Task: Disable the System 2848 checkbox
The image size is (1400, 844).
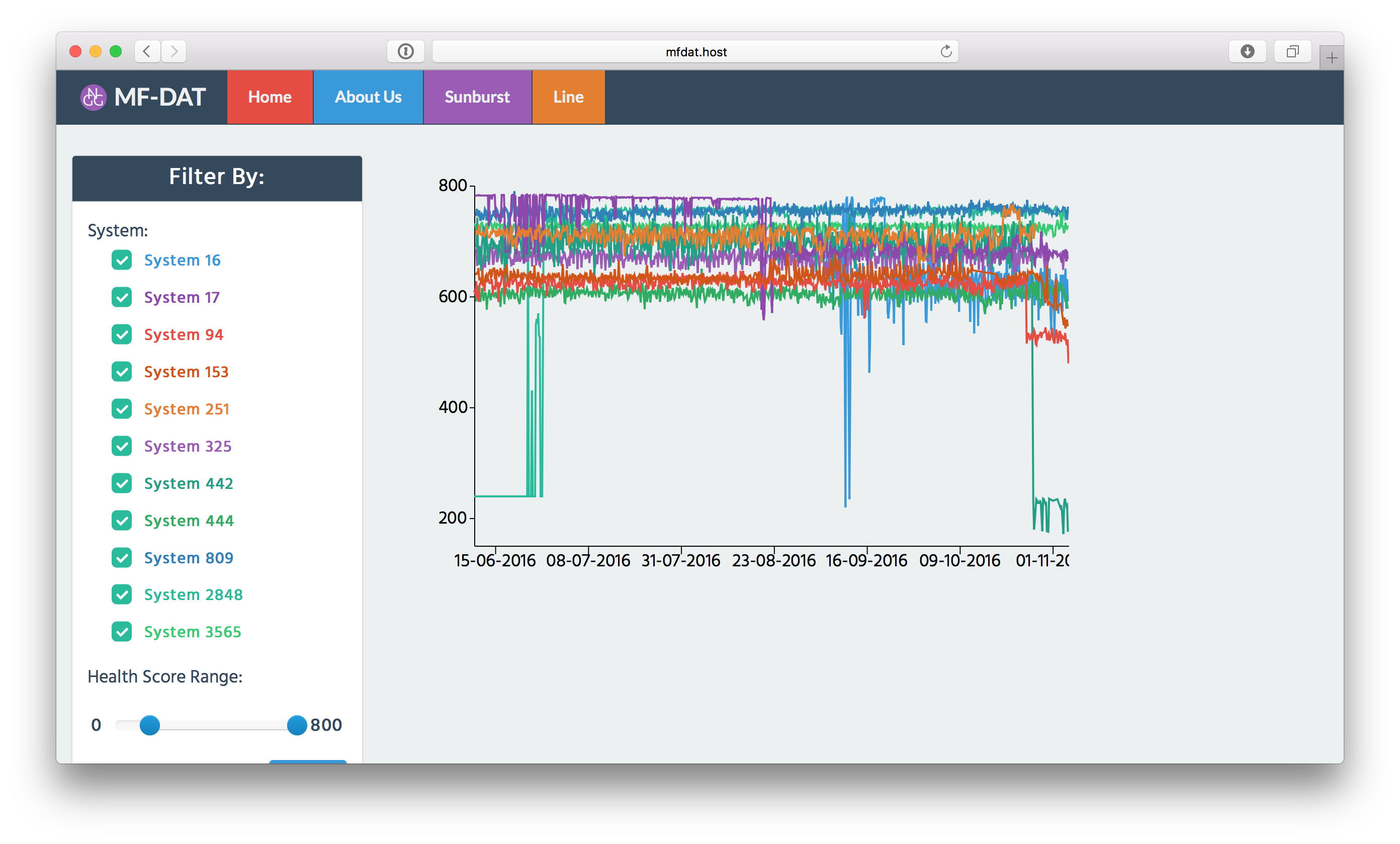Action: point(122,595)
